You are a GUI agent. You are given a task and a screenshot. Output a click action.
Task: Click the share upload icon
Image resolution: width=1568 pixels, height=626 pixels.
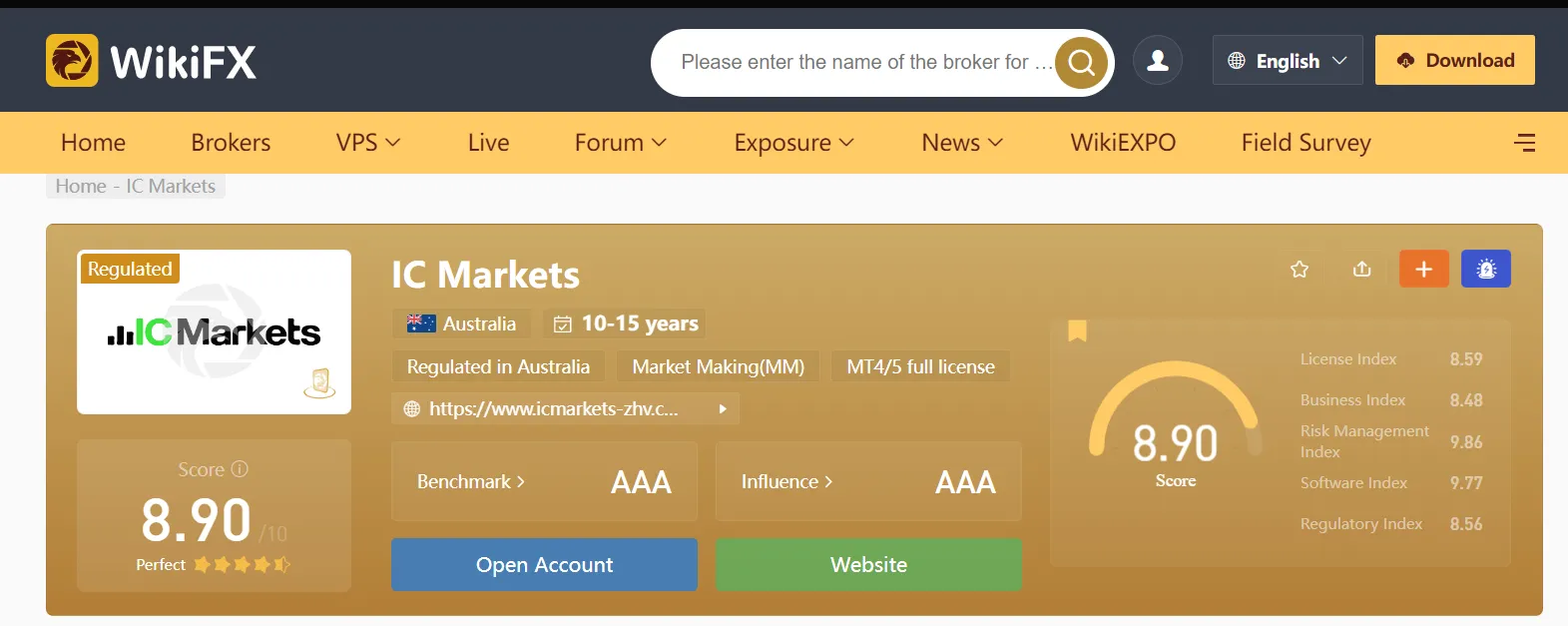point(1361,269)
